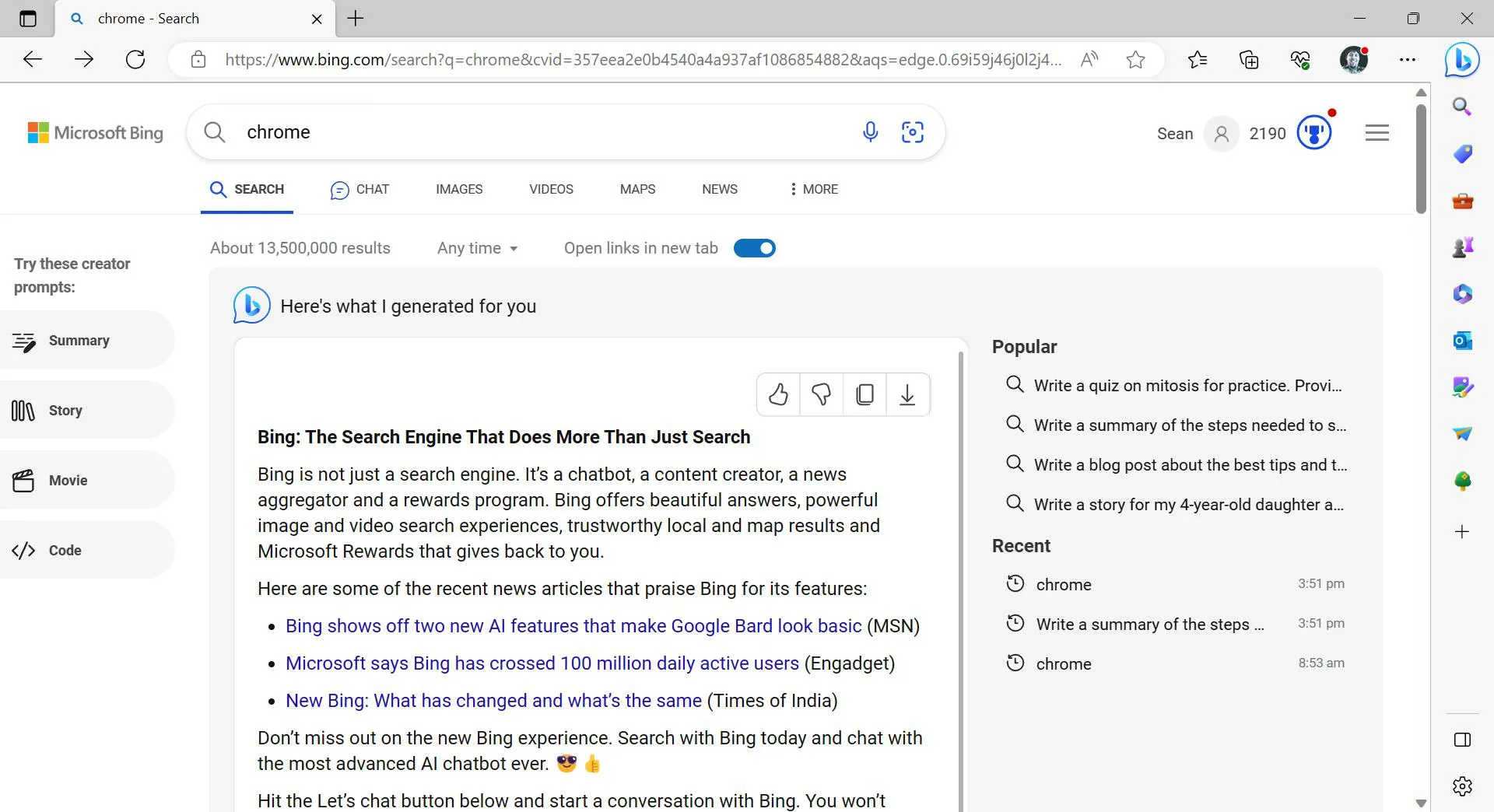Open visual search camera icon
The width and height of the screenshot is (1494, 812).
pyautogui.click(x=912, y=132)
